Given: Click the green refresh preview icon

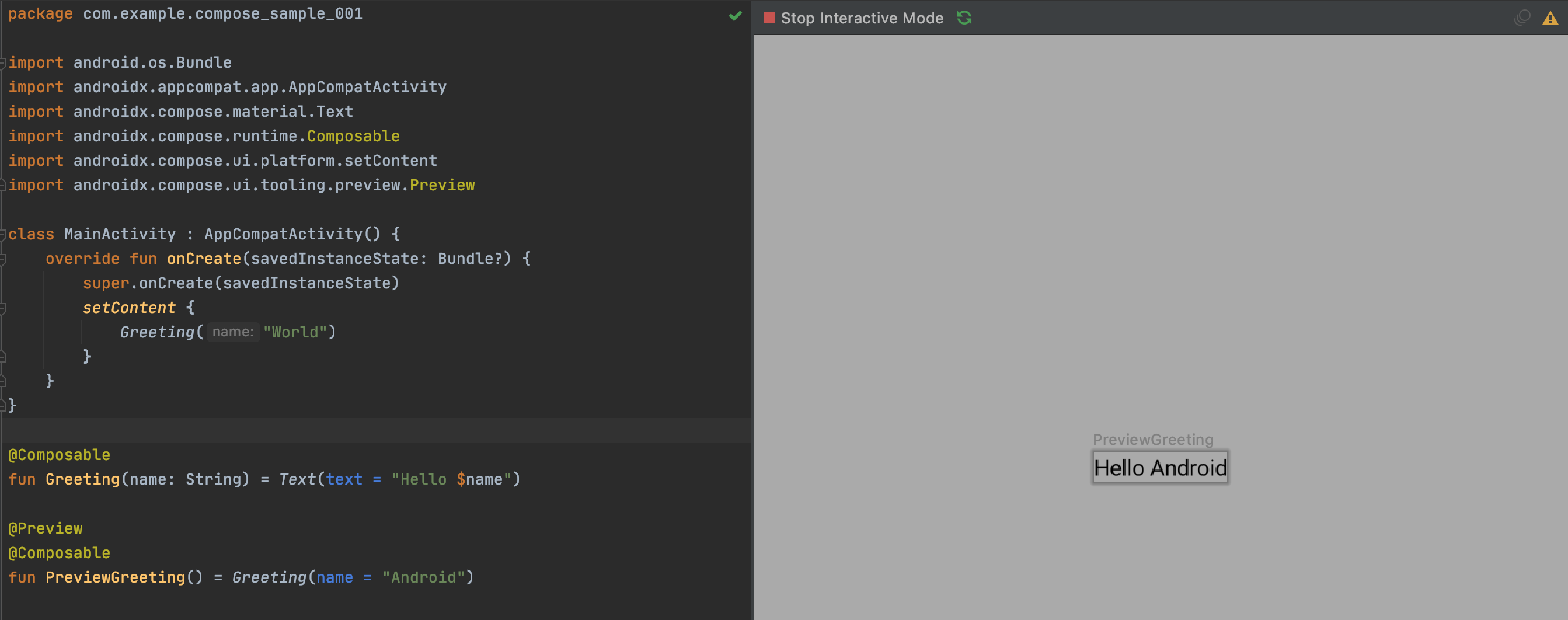Looking at the screenshot, I should (x=964, y=18).
